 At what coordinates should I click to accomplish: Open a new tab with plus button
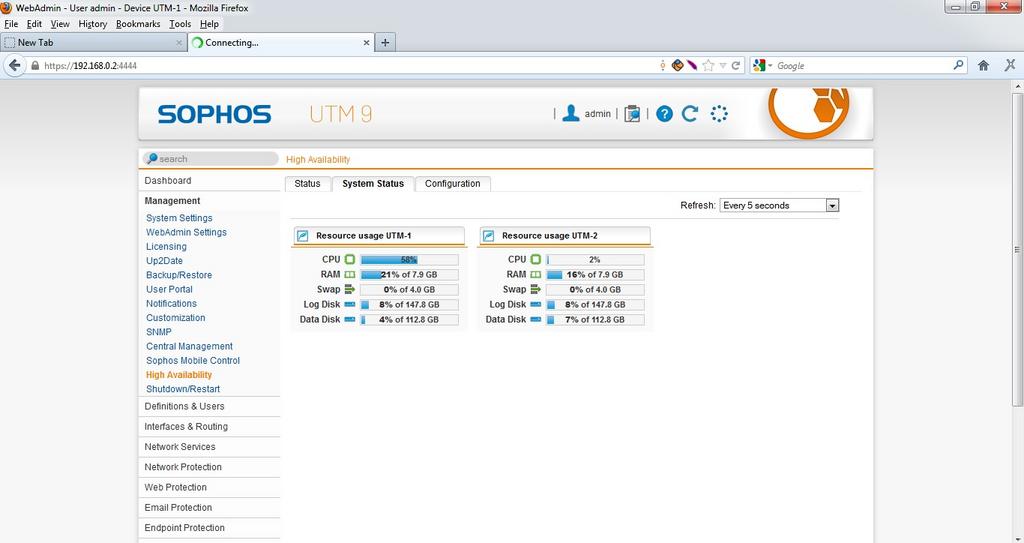pos(385,42)
